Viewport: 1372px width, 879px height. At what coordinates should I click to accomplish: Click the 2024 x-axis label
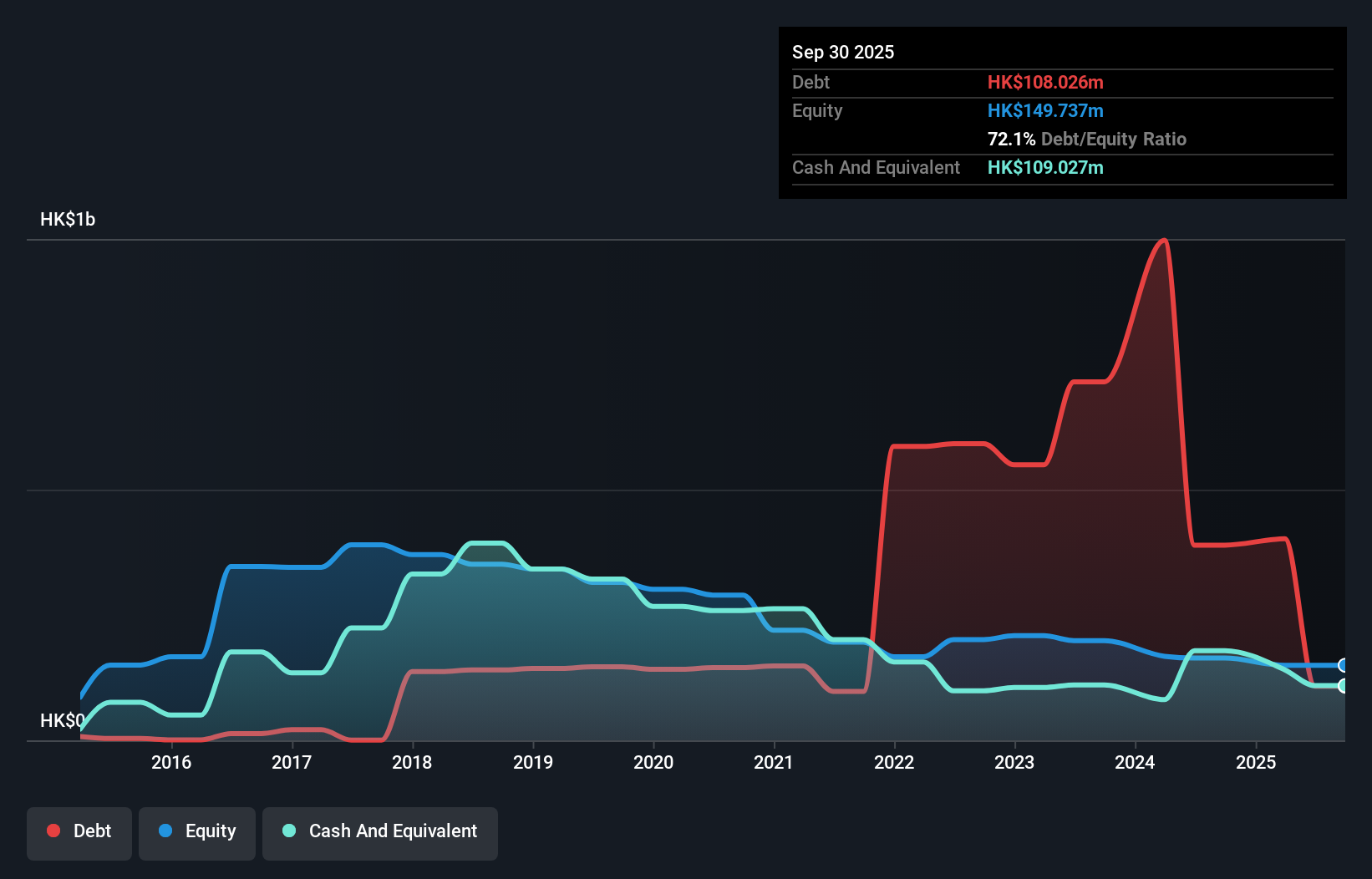click(x=1135, y=762)
